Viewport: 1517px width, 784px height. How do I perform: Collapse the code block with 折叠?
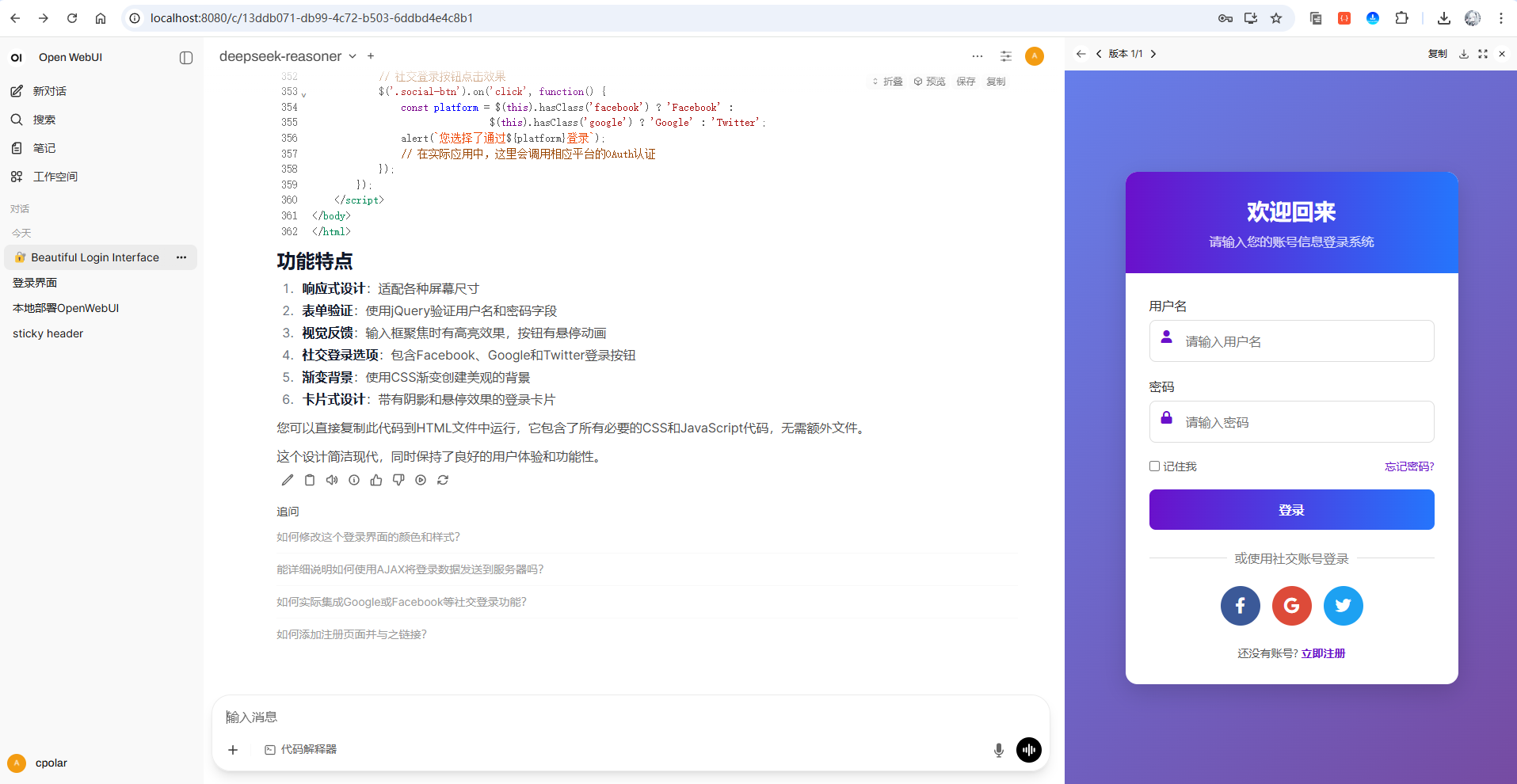(887, 82)
